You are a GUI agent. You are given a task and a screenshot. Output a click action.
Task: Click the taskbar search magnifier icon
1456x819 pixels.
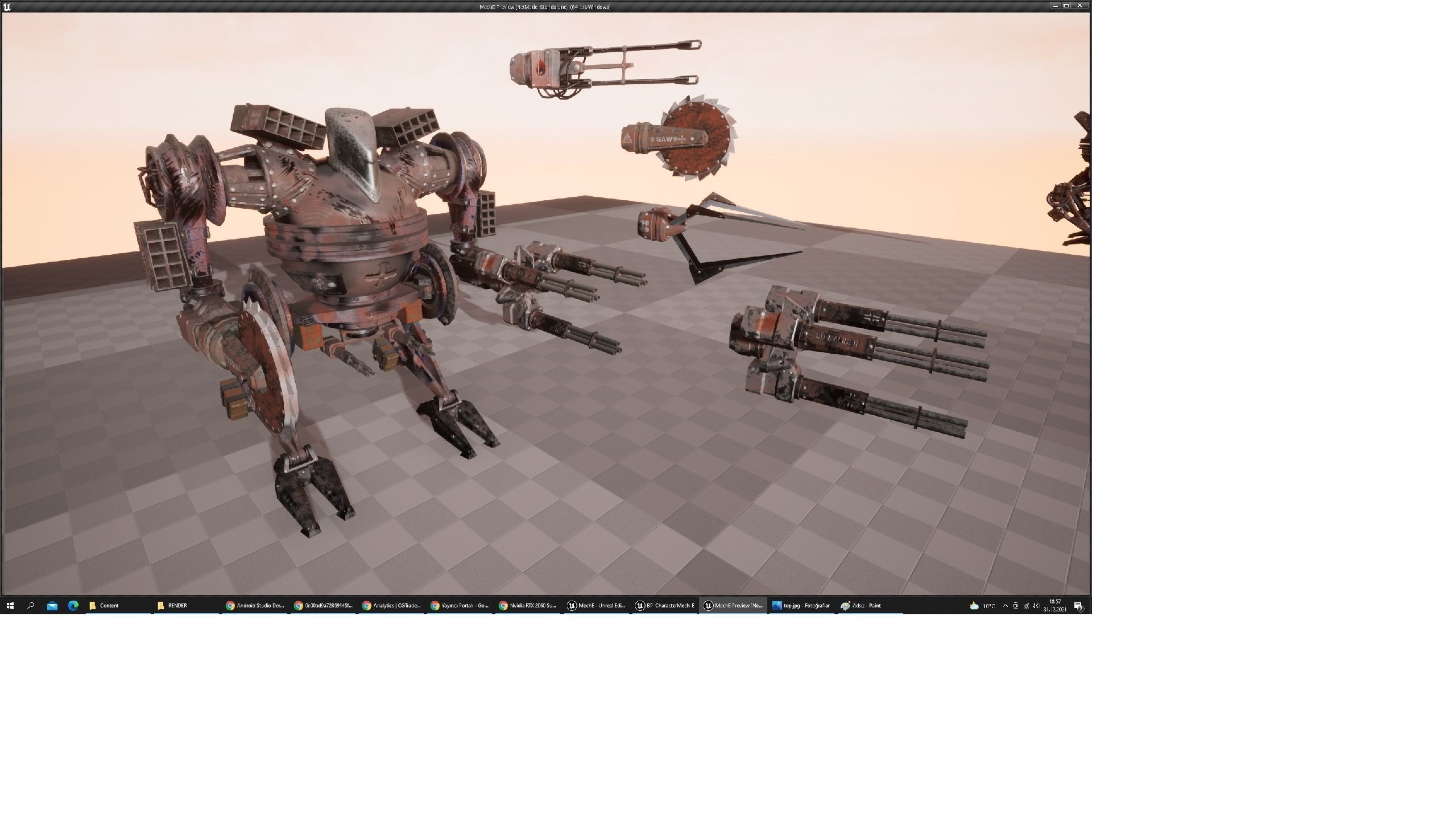31,606
